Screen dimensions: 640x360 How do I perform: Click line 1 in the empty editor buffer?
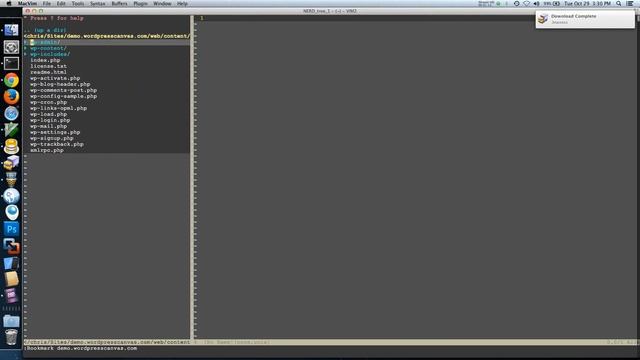[x=416, y=18]
